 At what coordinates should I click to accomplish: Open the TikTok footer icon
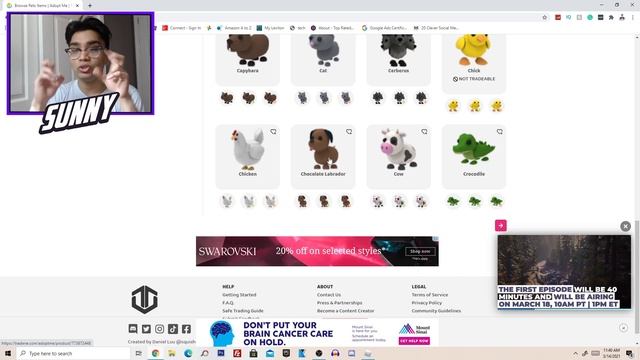173,329
